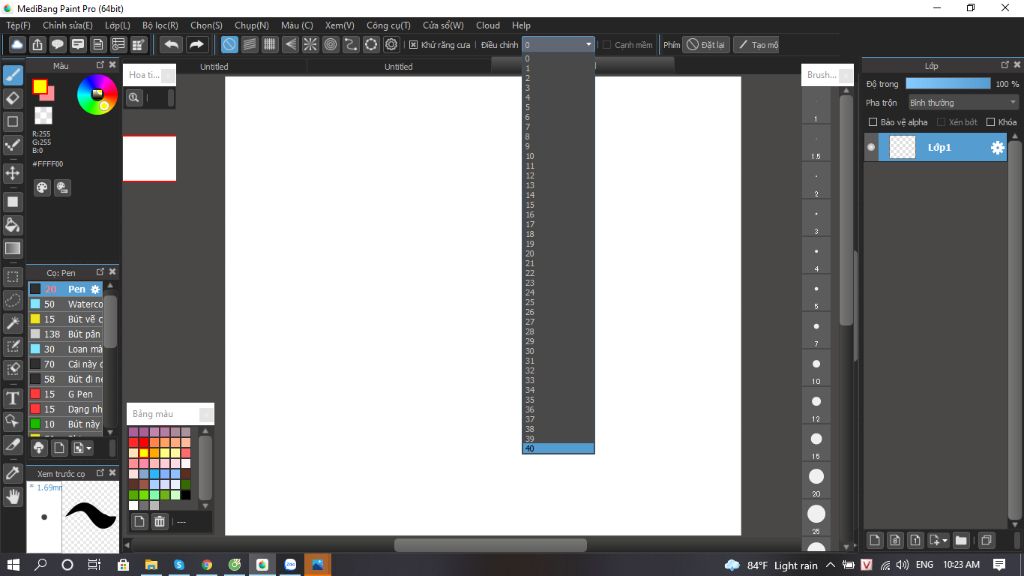This screenshot has height=576, width=1024.
Task: Enable vanishing point snap
Action: click(x=290, y=44)
